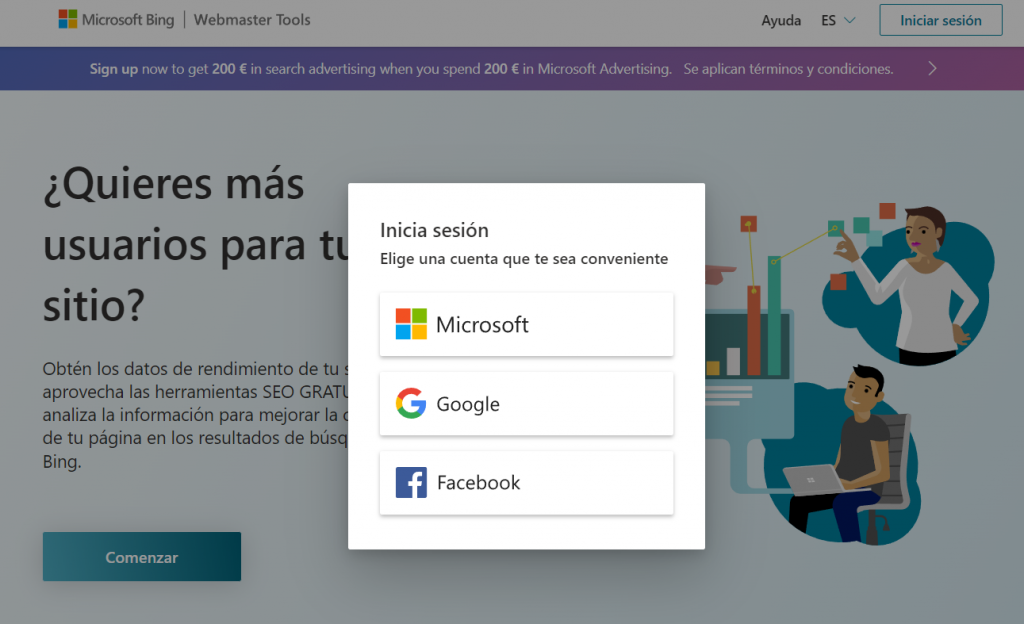Viewport: 1024px width, 624px height.
Task: Click the 'Elige una cuenta' subtitle text
Action: click(x=524, y=258)
